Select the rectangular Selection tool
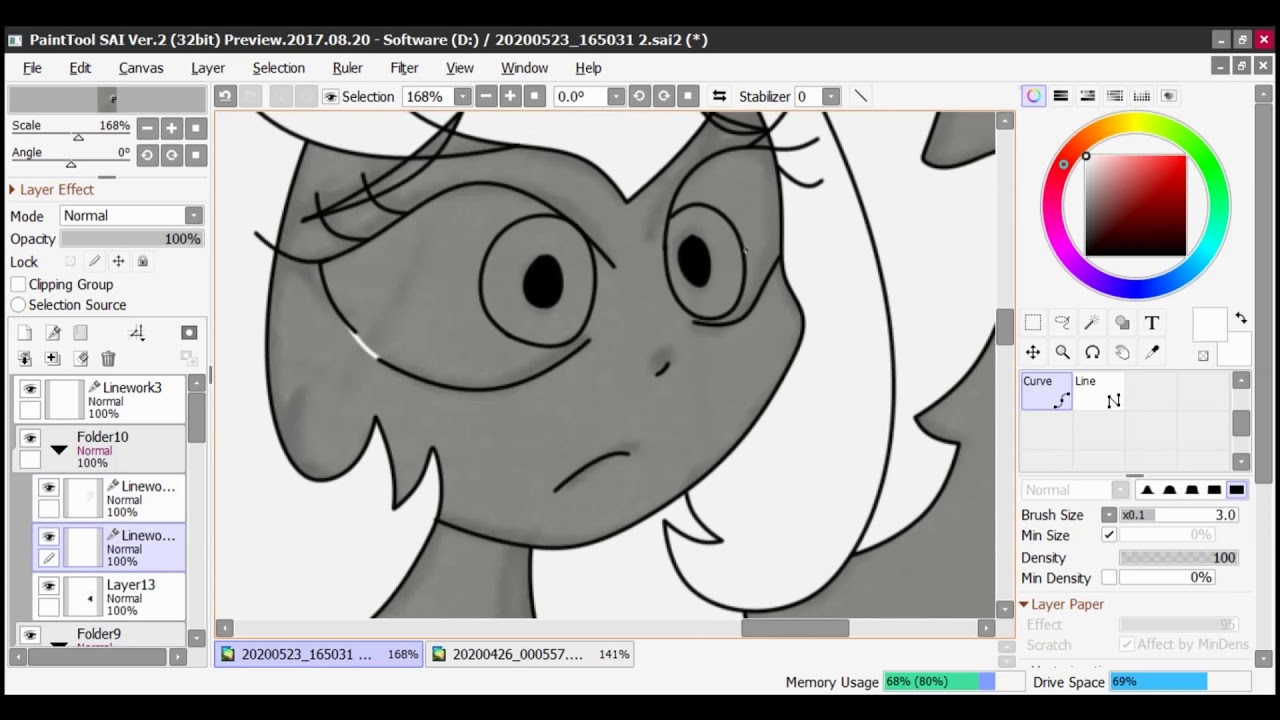This screenshot has height=720, width=1280. tap(1033, 323)
